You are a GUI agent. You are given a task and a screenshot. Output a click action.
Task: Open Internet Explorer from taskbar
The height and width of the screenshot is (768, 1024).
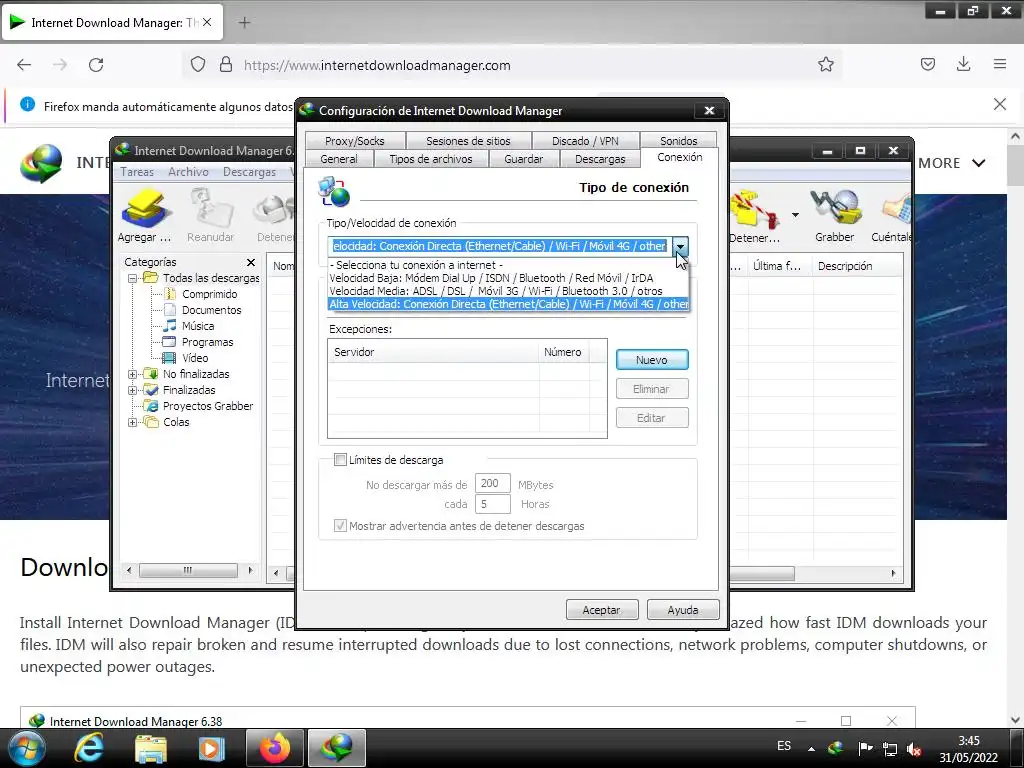pos(88,748)
